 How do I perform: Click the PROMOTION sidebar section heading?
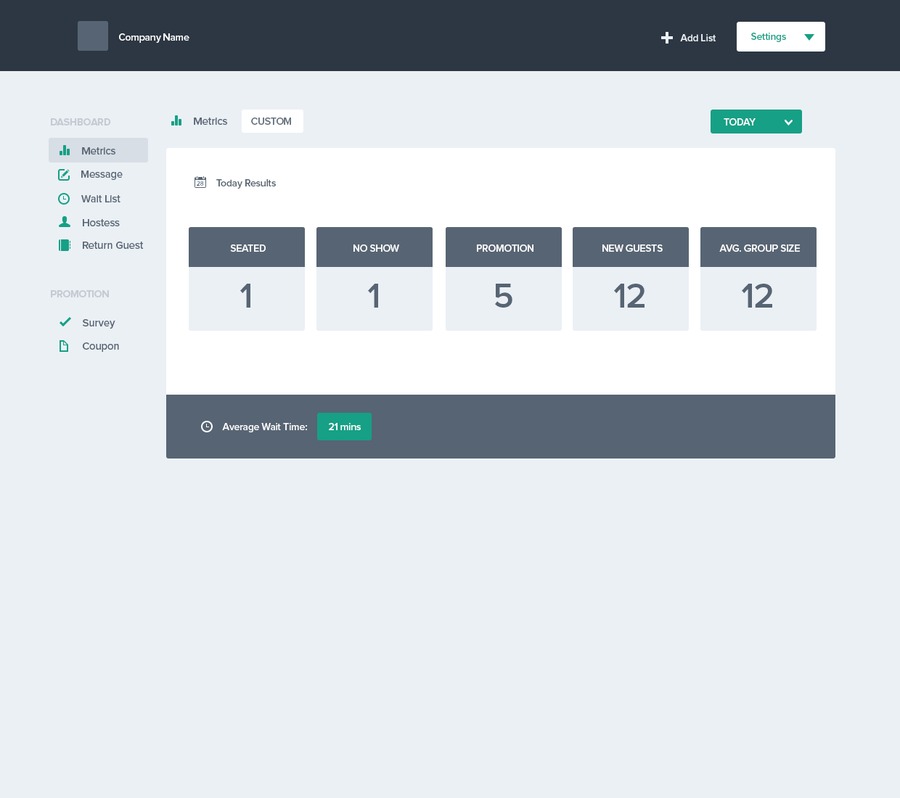79,294
